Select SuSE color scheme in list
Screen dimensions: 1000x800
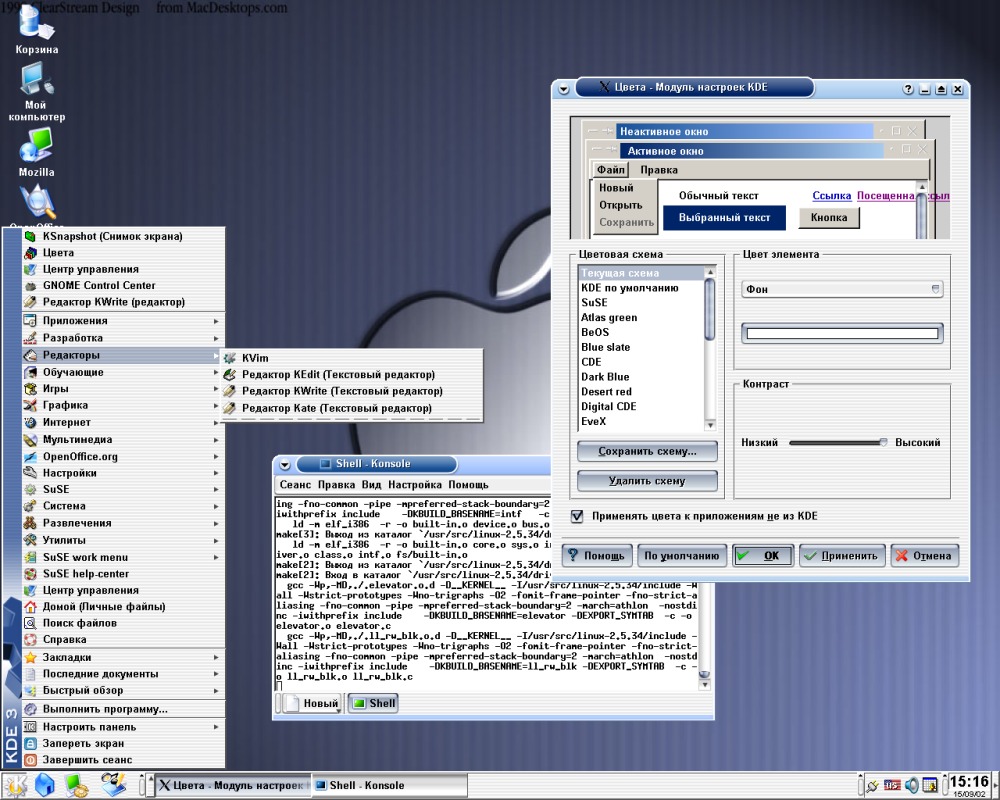click(x=640, y=302)
